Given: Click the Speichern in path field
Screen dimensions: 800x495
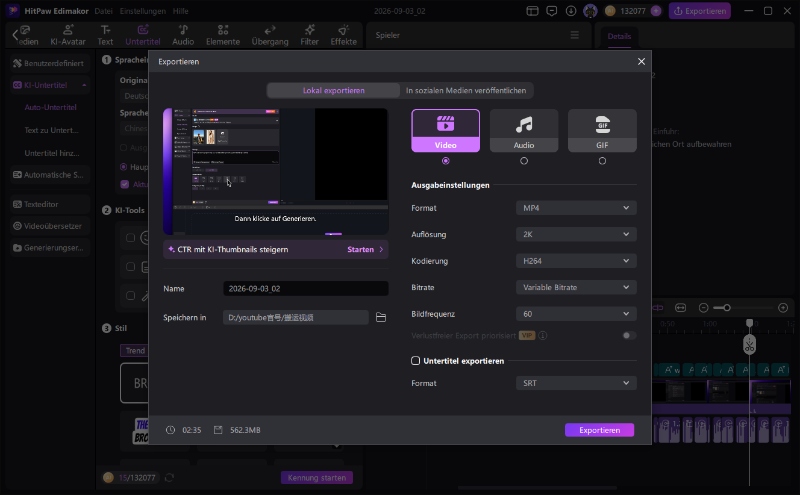Looking at the screenshot, I should 295,317.
